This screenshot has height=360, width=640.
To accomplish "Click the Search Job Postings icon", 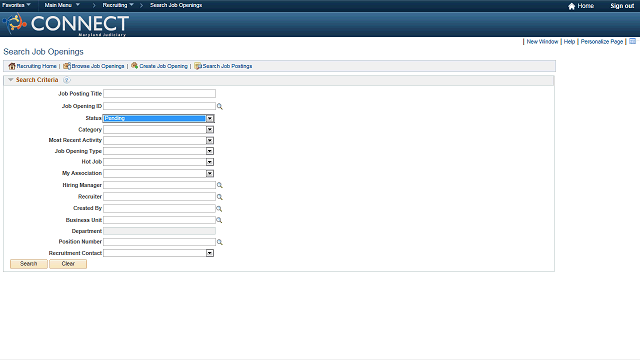I will tap(198, 66).
